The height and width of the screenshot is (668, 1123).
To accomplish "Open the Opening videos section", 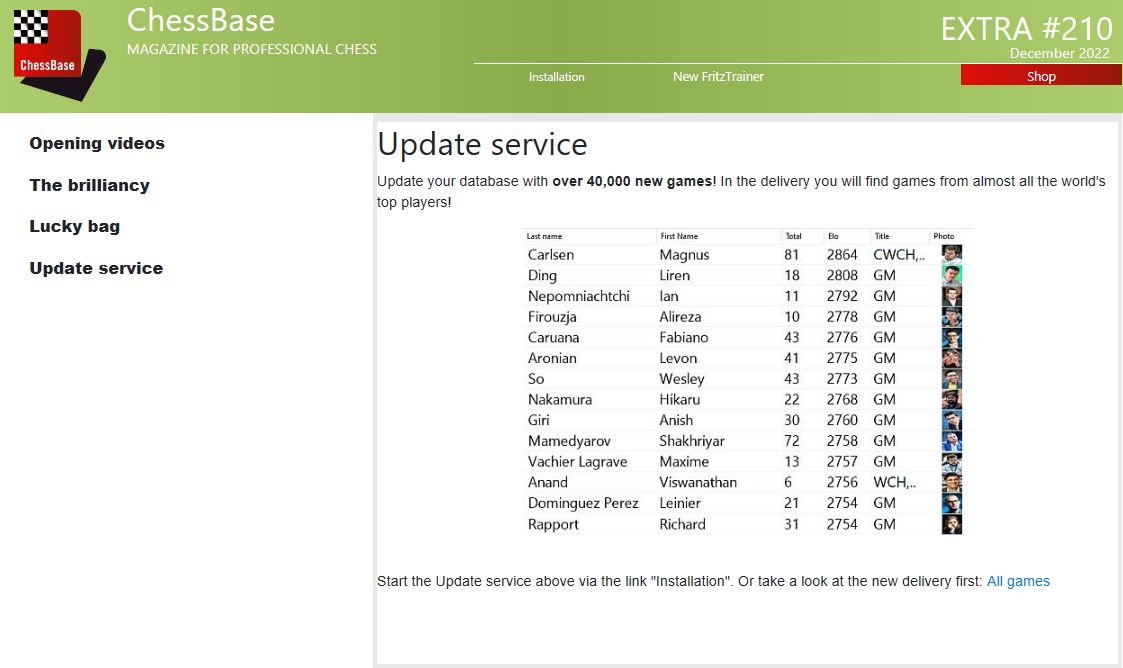I will click(x=97, y=143).
